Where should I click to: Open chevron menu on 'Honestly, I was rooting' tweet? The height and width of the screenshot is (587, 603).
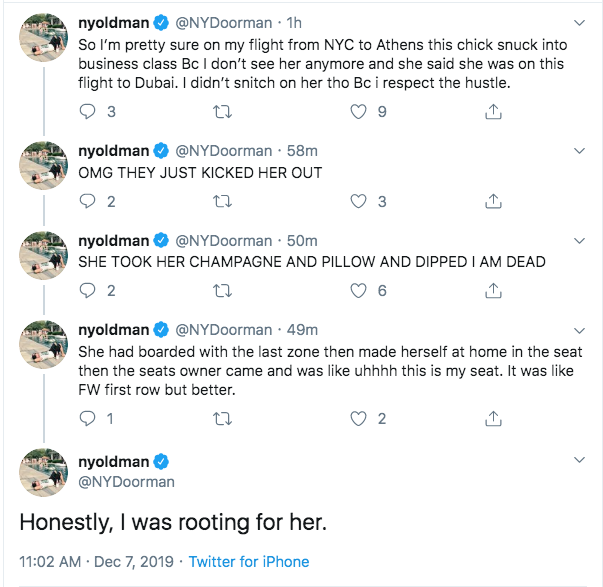pyautogui.click(x=580, y=461)
